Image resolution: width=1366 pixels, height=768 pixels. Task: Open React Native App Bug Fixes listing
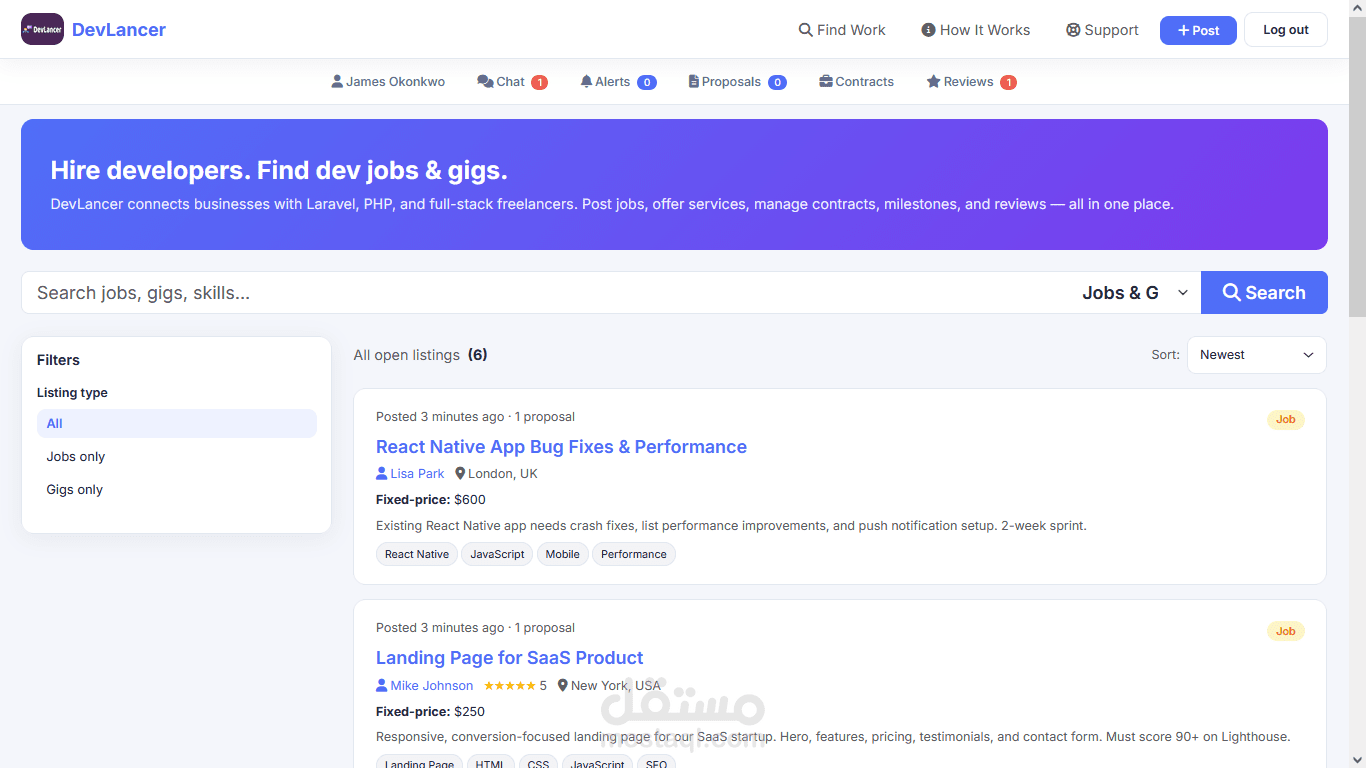coord(561,447)
